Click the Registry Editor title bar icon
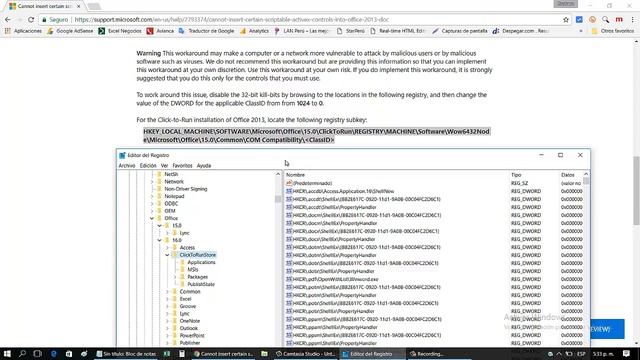This screenshot has width=640, height=360. pyautogui.click(x=122, y=155)
